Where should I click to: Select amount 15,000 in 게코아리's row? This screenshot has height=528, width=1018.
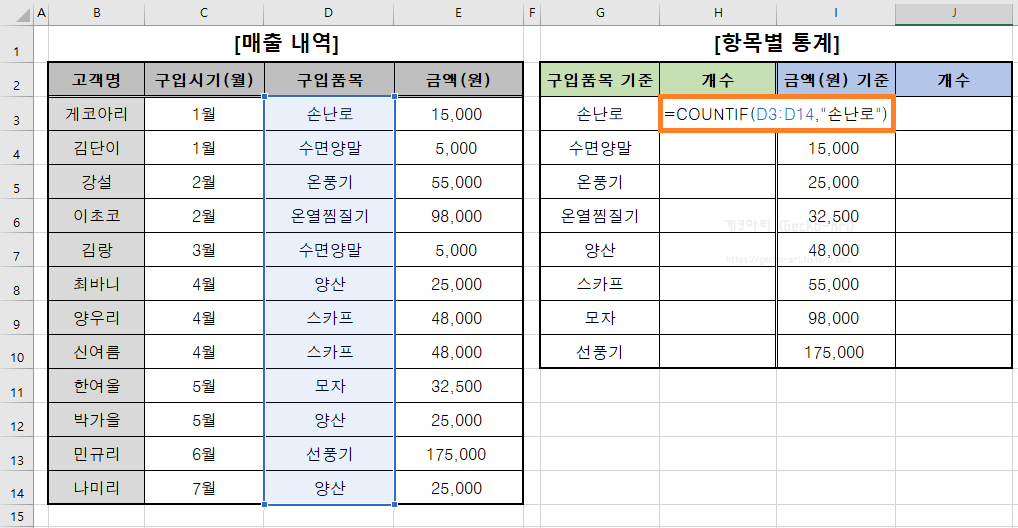(458, 114)
